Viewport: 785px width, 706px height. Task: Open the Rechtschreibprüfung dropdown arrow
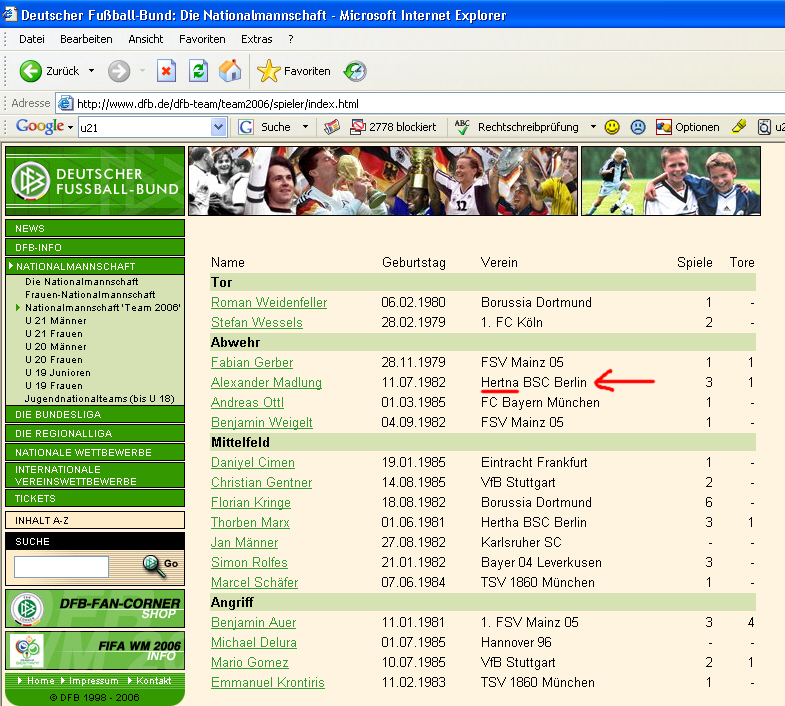593,127
